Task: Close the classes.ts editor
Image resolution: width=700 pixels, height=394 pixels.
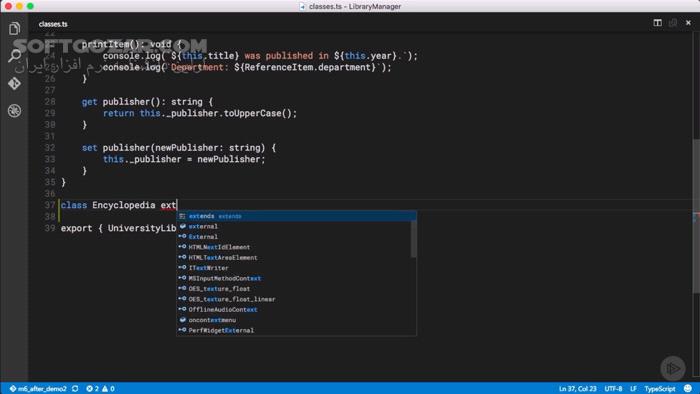Action: (x=688, y=23)
